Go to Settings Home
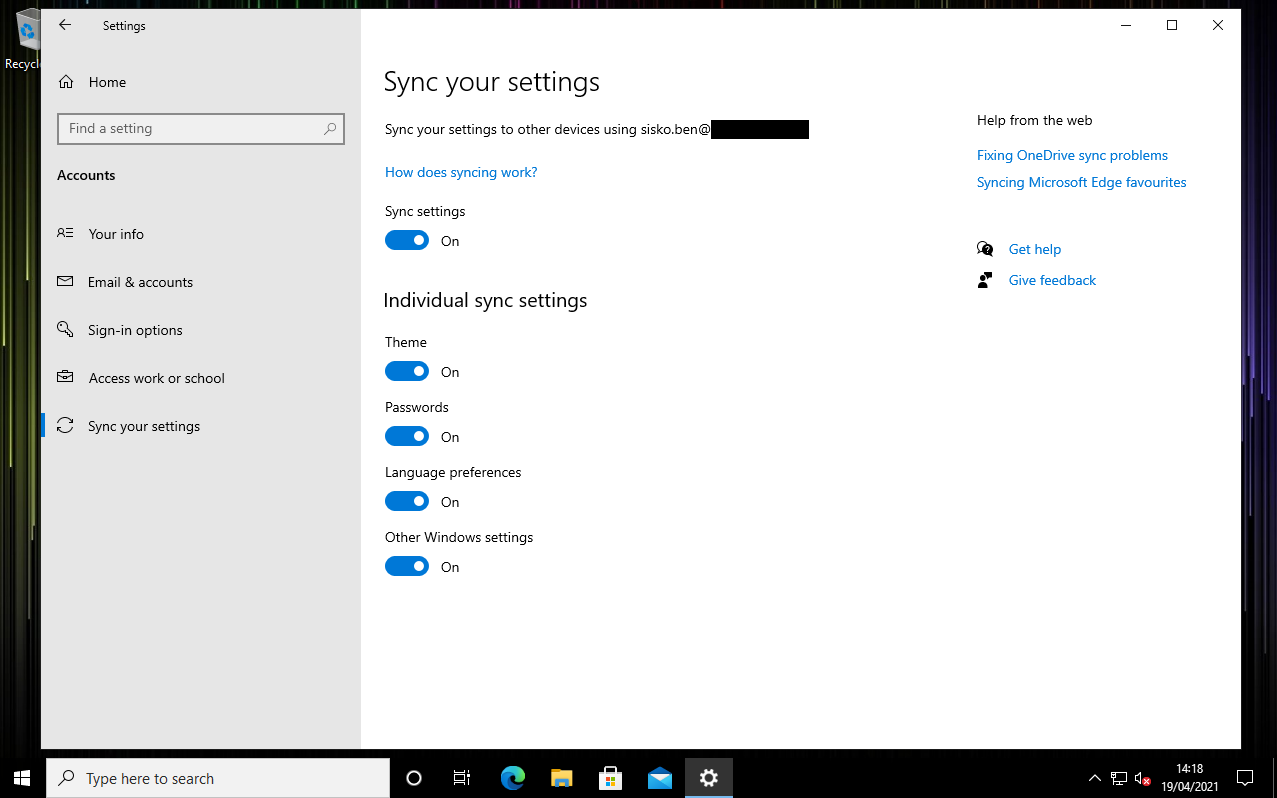 [201, 82]
